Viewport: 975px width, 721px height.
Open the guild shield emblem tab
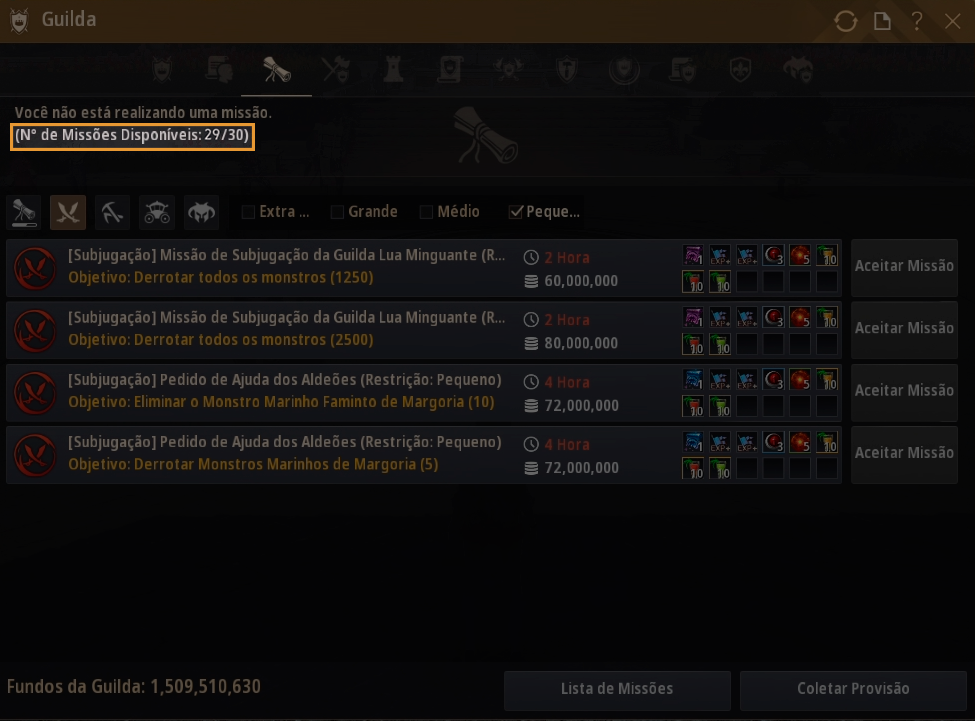162,70
